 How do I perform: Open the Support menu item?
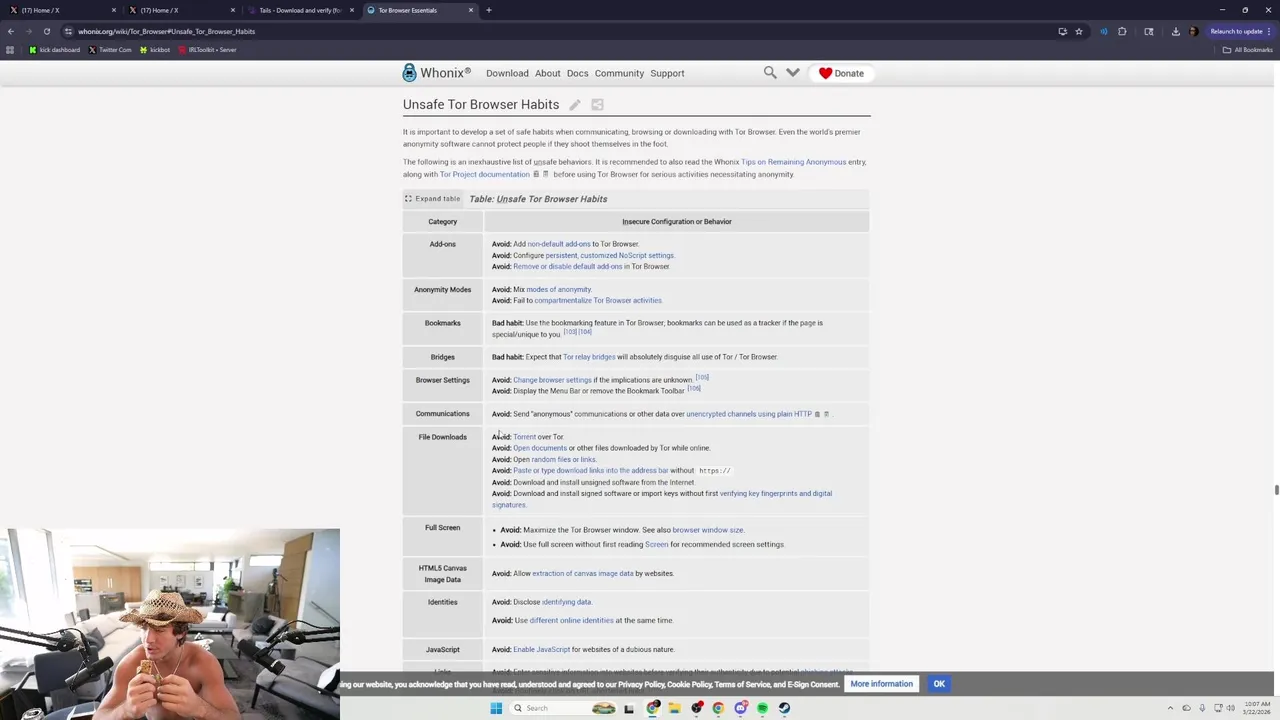coord(667,73)
